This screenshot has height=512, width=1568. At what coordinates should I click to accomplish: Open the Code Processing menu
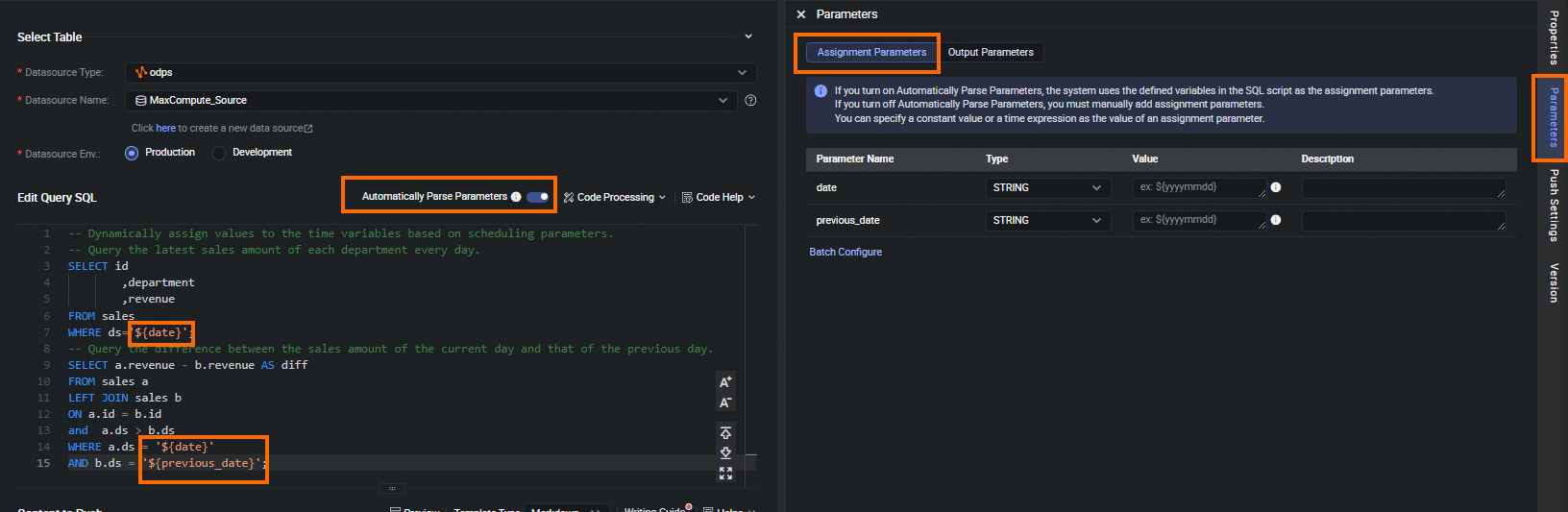point(615,197)
